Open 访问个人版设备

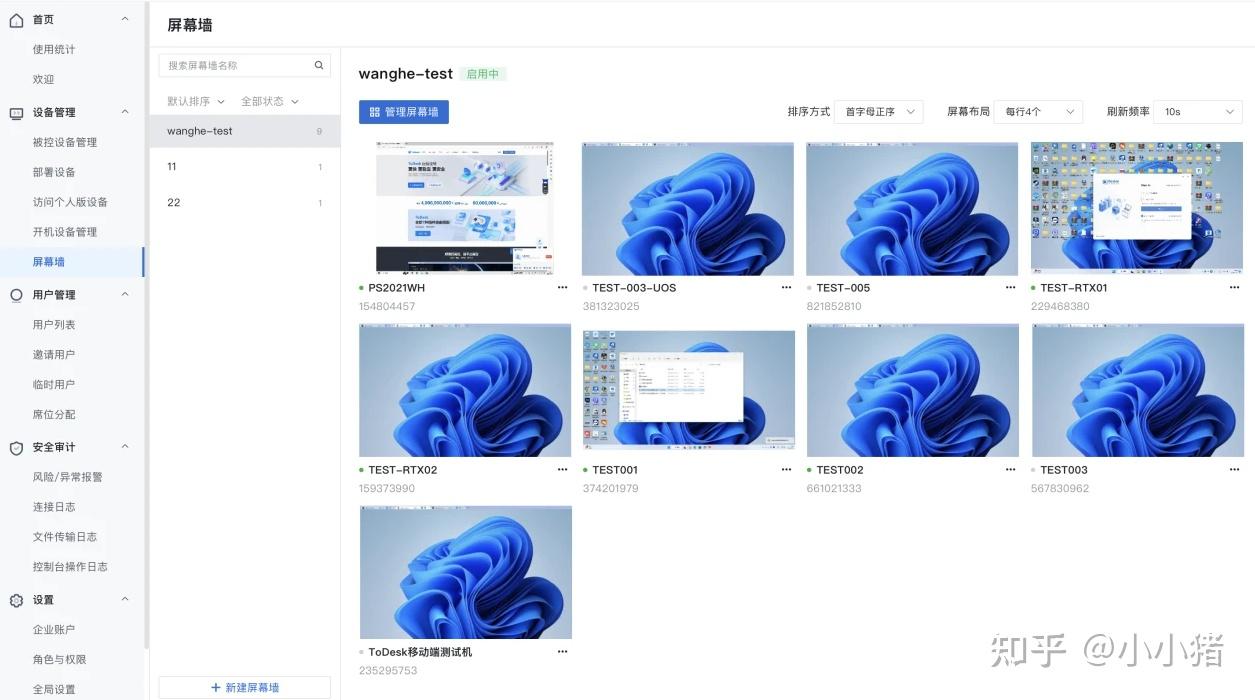pos(70,202)
